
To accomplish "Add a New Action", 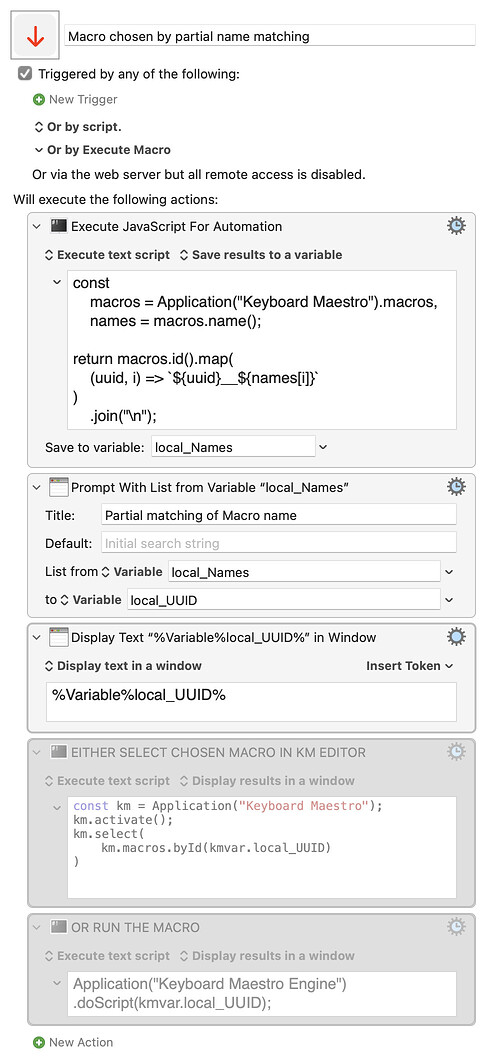I will click(80, 1042).
